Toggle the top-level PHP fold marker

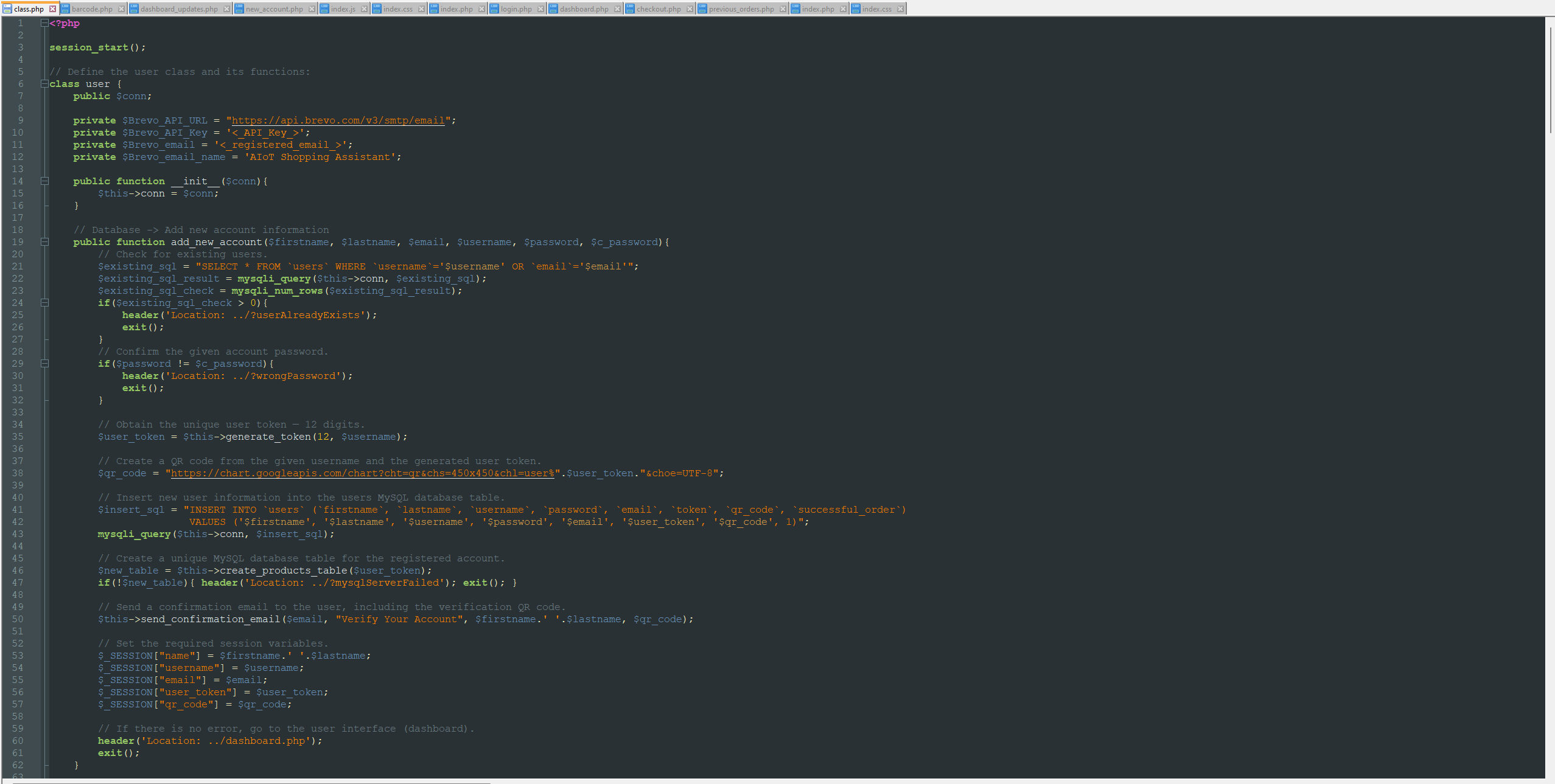(44, 23)
